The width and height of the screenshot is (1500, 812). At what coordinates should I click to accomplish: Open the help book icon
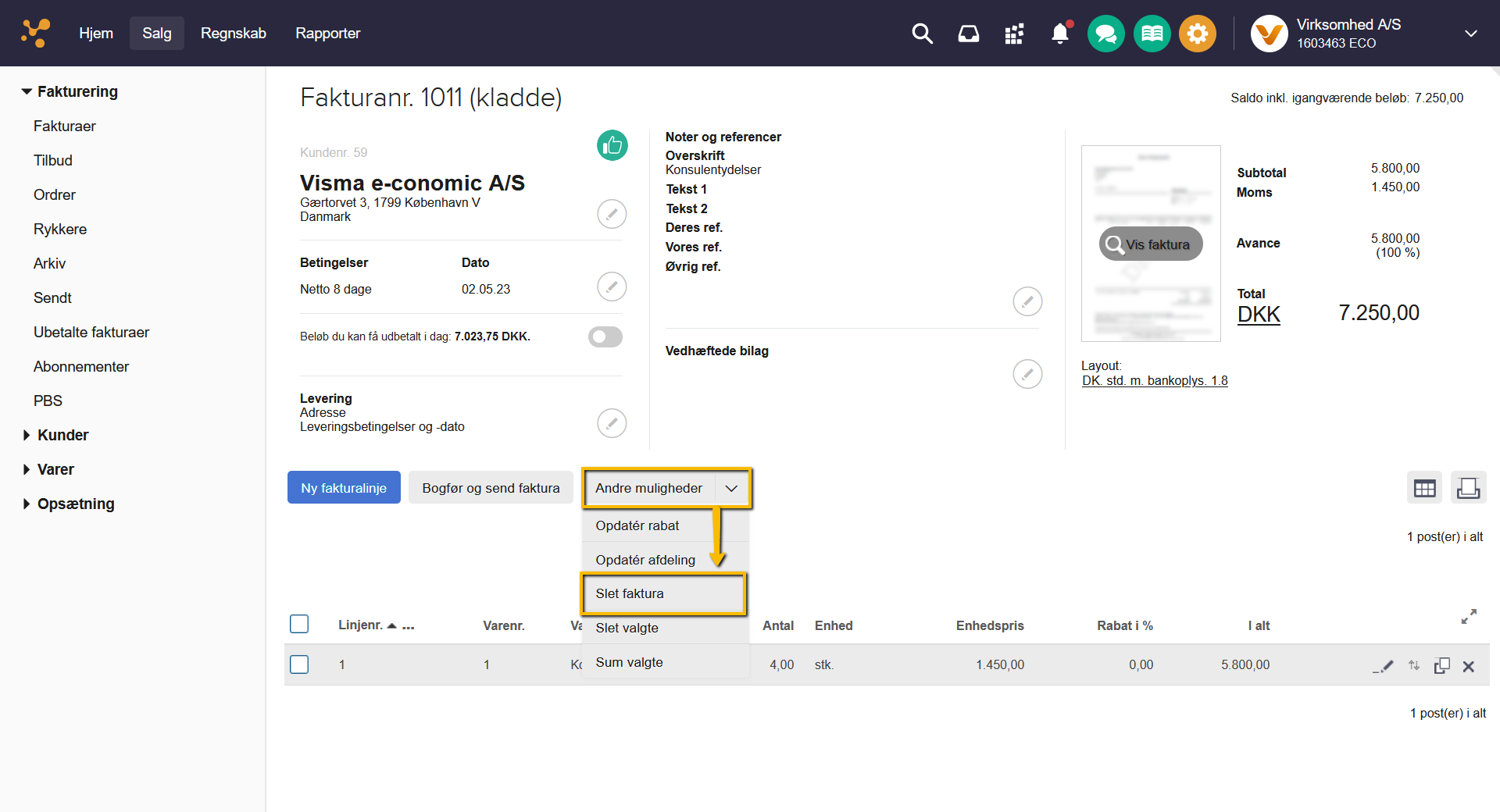click(x=1152, y=34)
